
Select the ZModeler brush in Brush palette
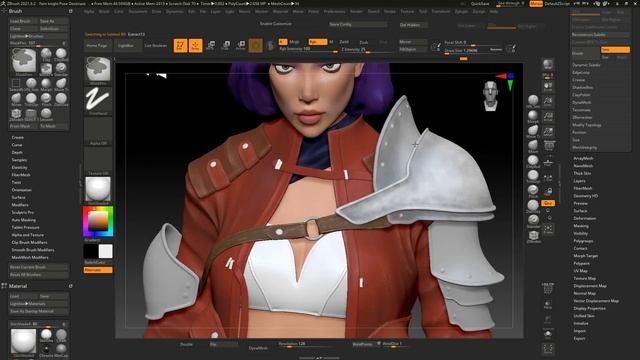[x=16, y=114]
